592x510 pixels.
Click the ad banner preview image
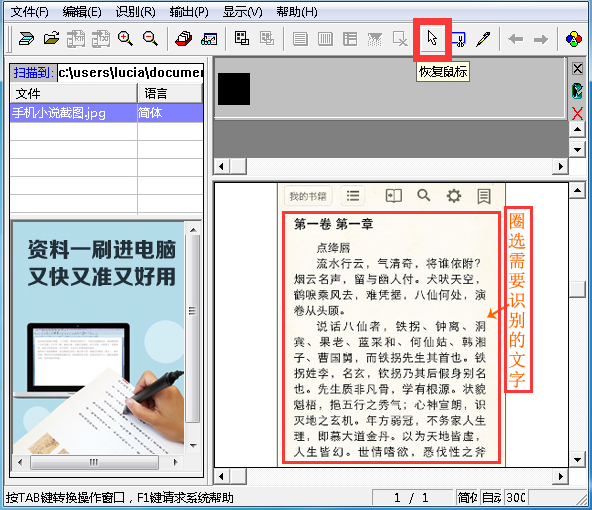point(98,338)
